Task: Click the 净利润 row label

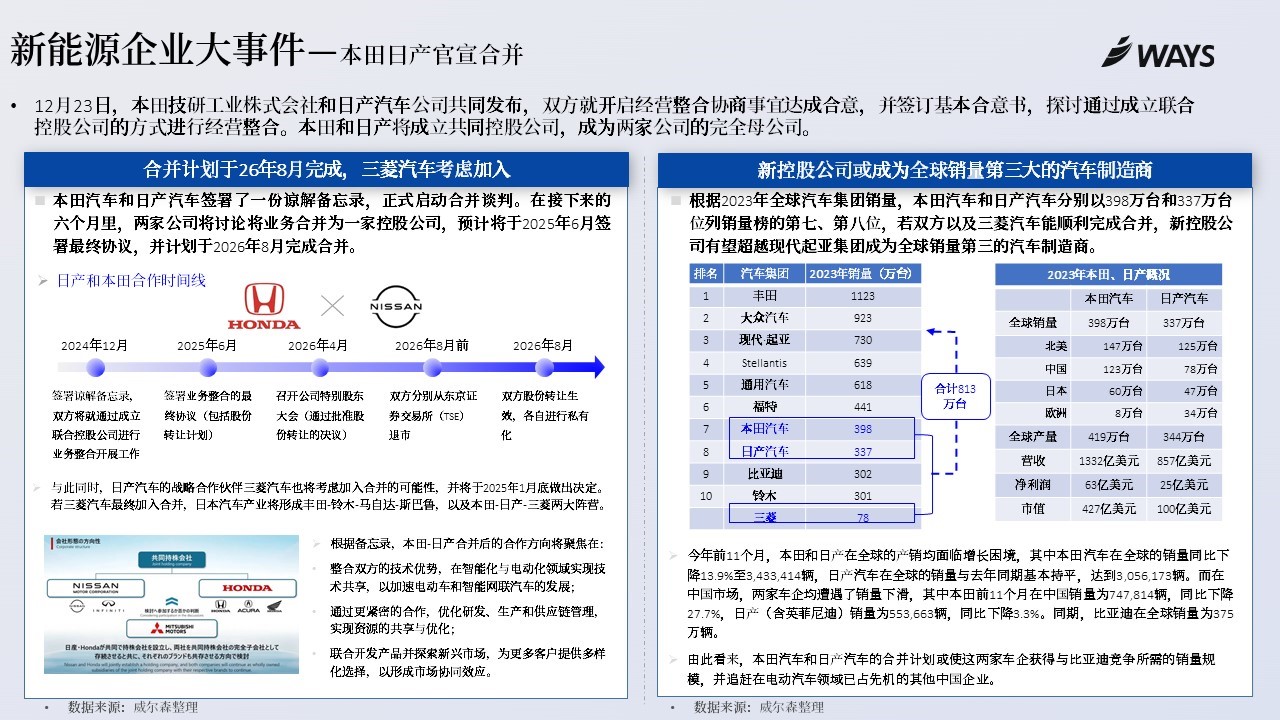Action: 1032,485
